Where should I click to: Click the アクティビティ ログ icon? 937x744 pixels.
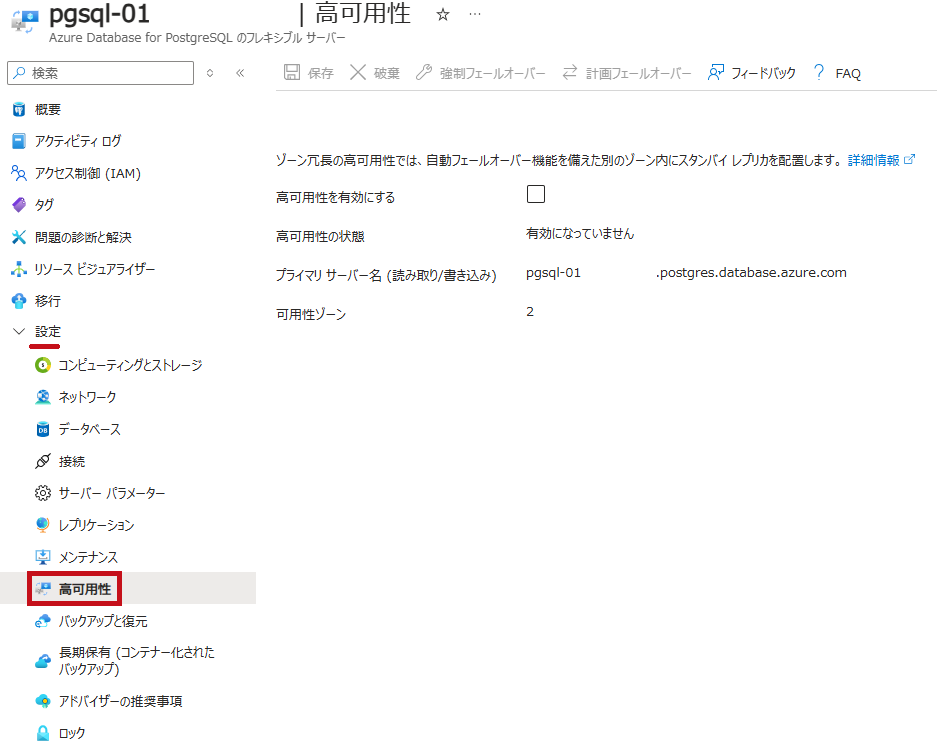click(x=19, y=141)
